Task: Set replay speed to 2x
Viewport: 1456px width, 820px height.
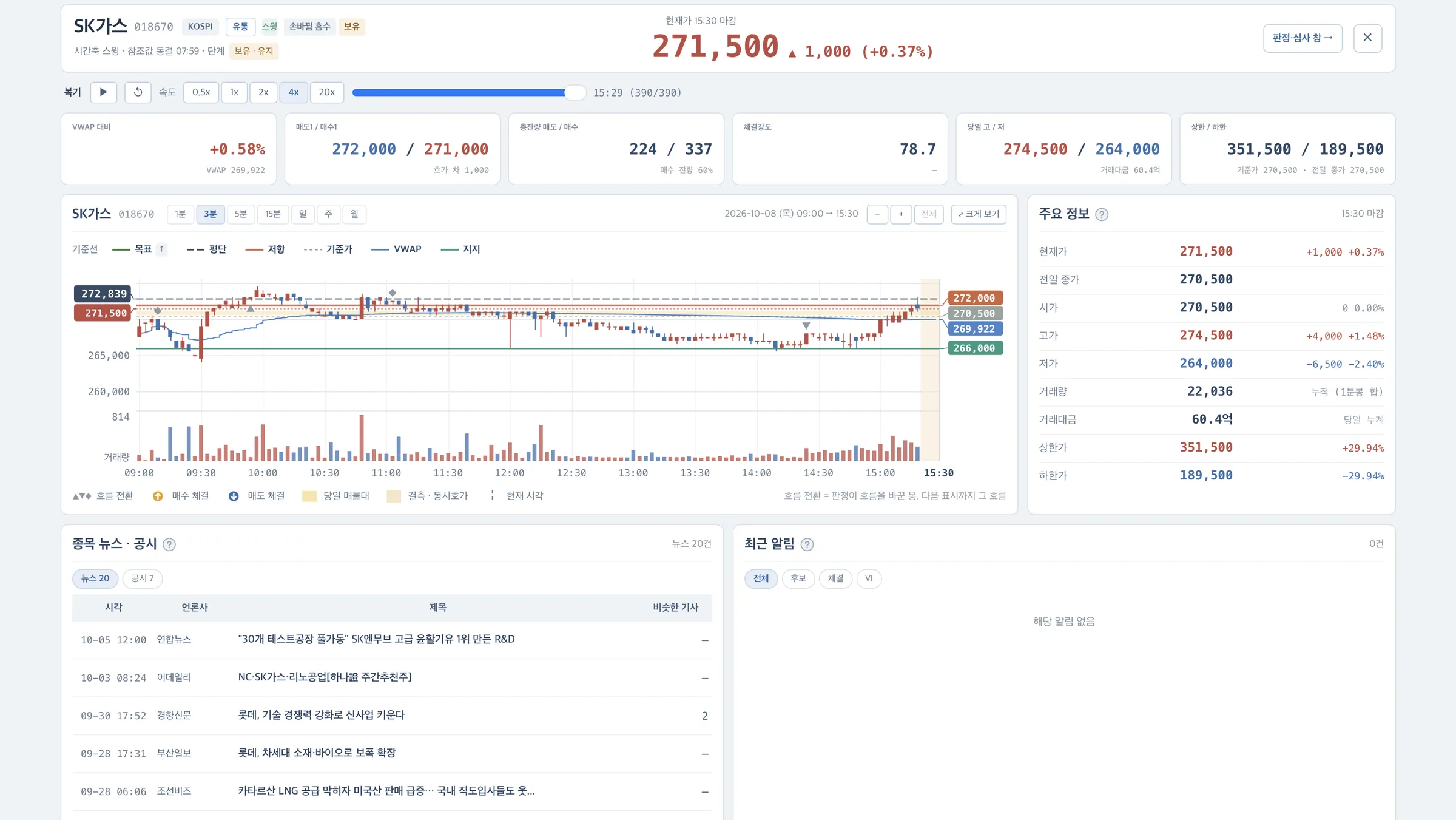Action: pyautogui.click(x=263, y=92)
